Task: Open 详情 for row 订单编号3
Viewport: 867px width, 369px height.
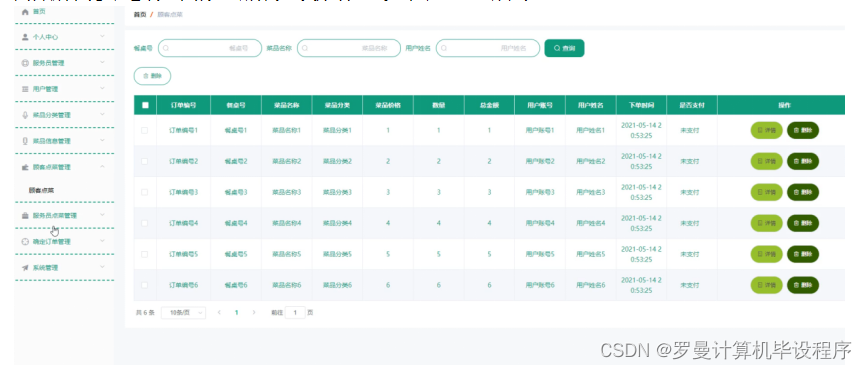Action: click(x=766, y=193)
